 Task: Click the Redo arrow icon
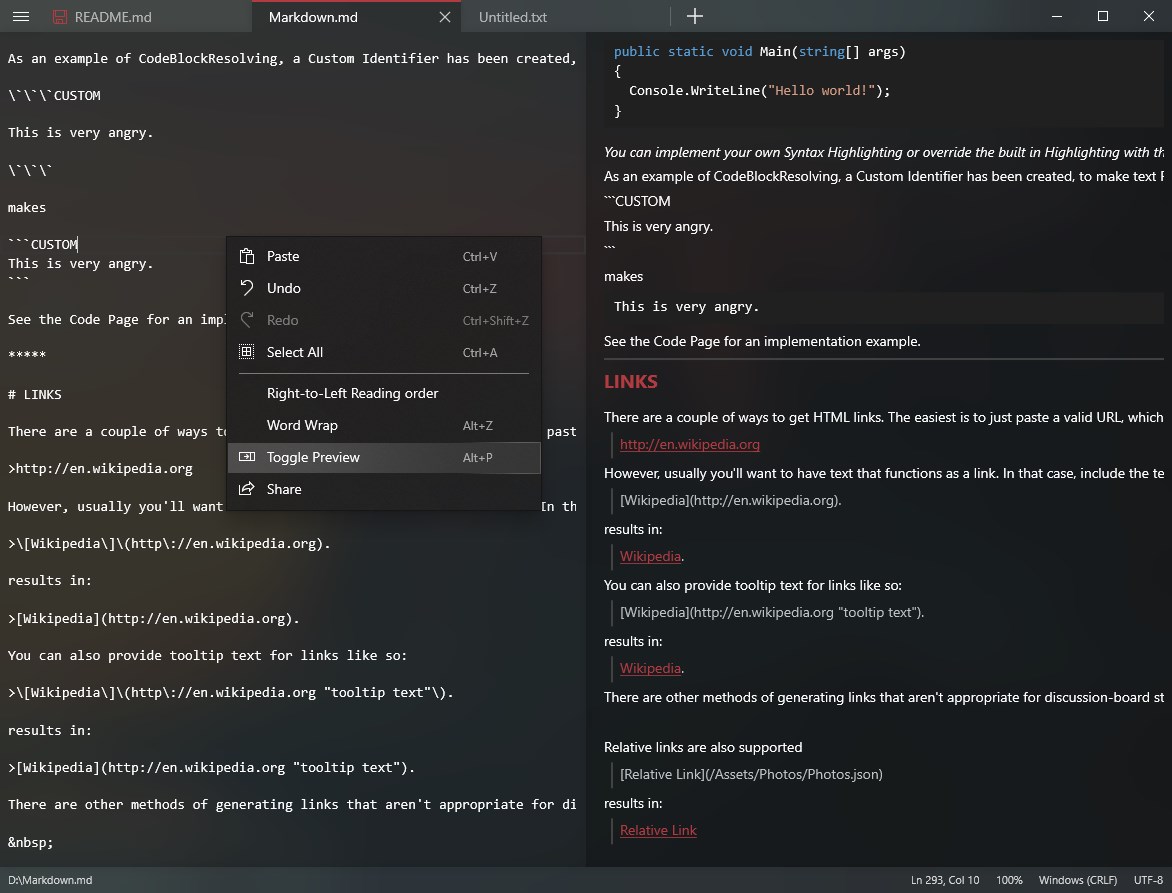coord(246,320)
